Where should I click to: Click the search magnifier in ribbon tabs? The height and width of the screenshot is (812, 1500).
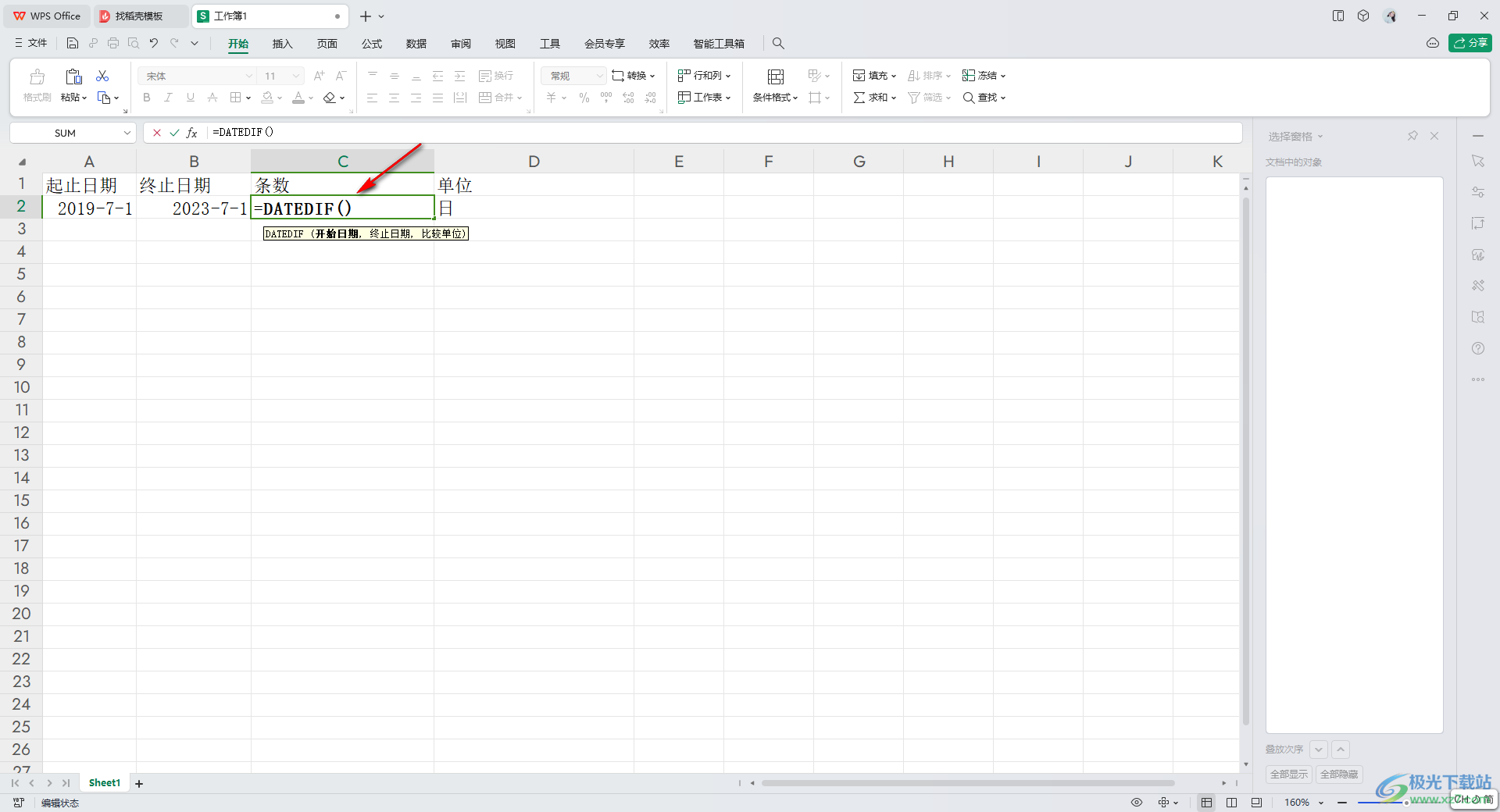point(778,44)
